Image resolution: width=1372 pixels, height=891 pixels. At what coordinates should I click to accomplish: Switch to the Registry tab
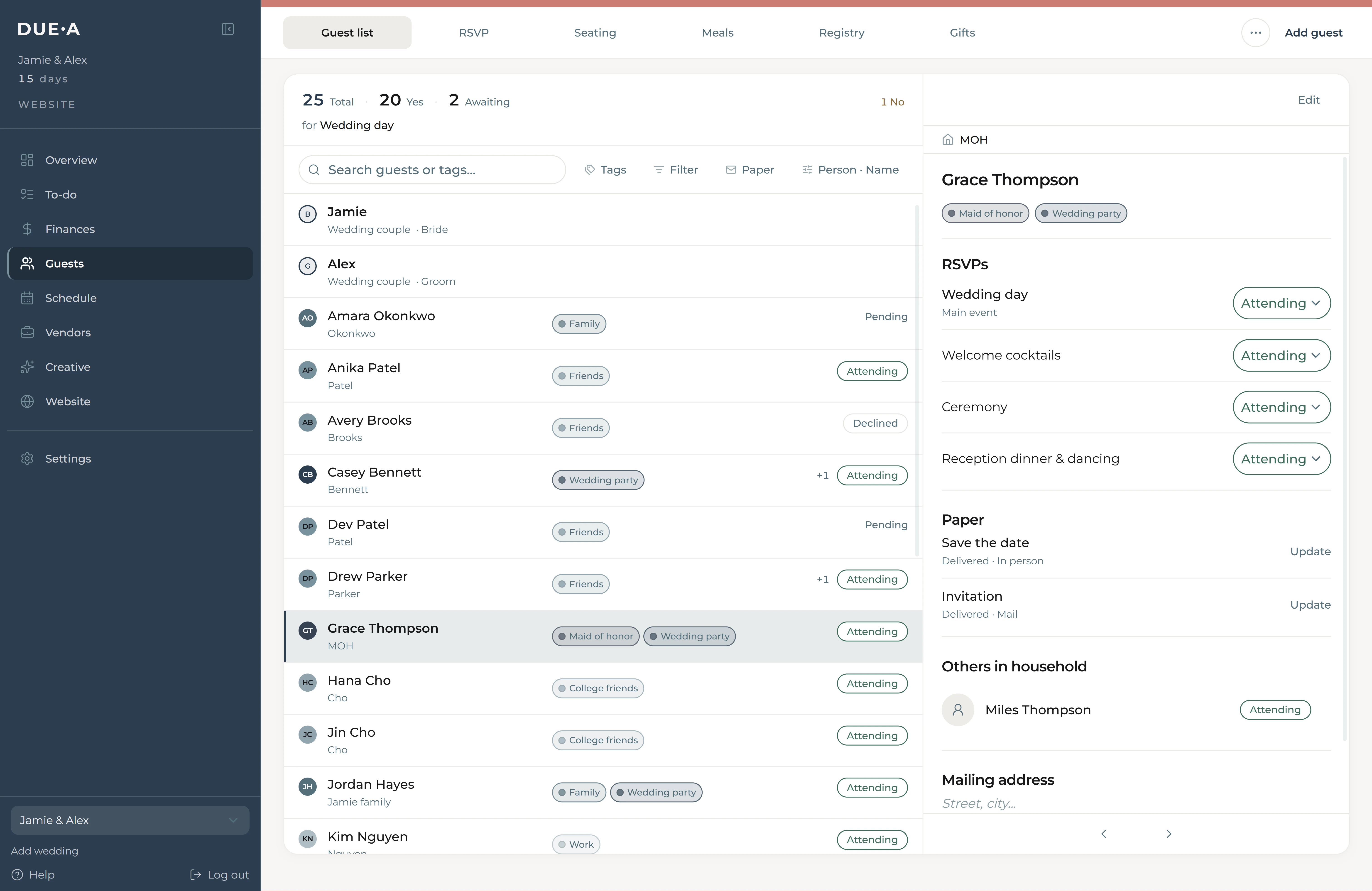pyautogui.click(x=842, y=33)
